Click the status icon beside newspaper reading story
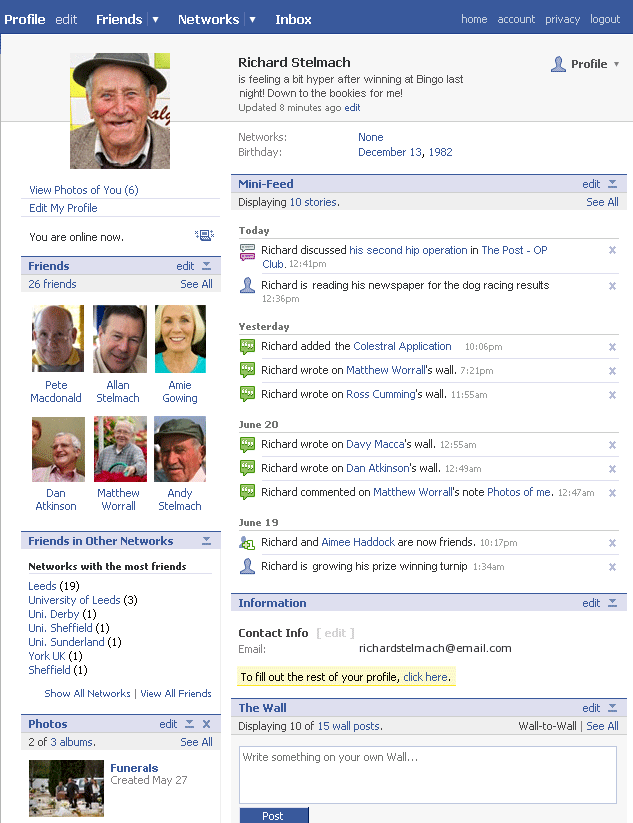Screen dimensions: 633x823 click(x=247, y=285)
